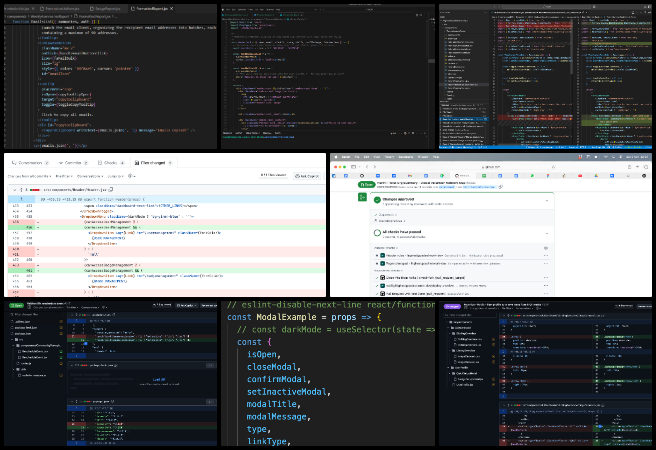The height and width of the screenshot is (450, 656).
Task: Click the text 'Click to copy all emails.'
Action: tap(67, 114)
